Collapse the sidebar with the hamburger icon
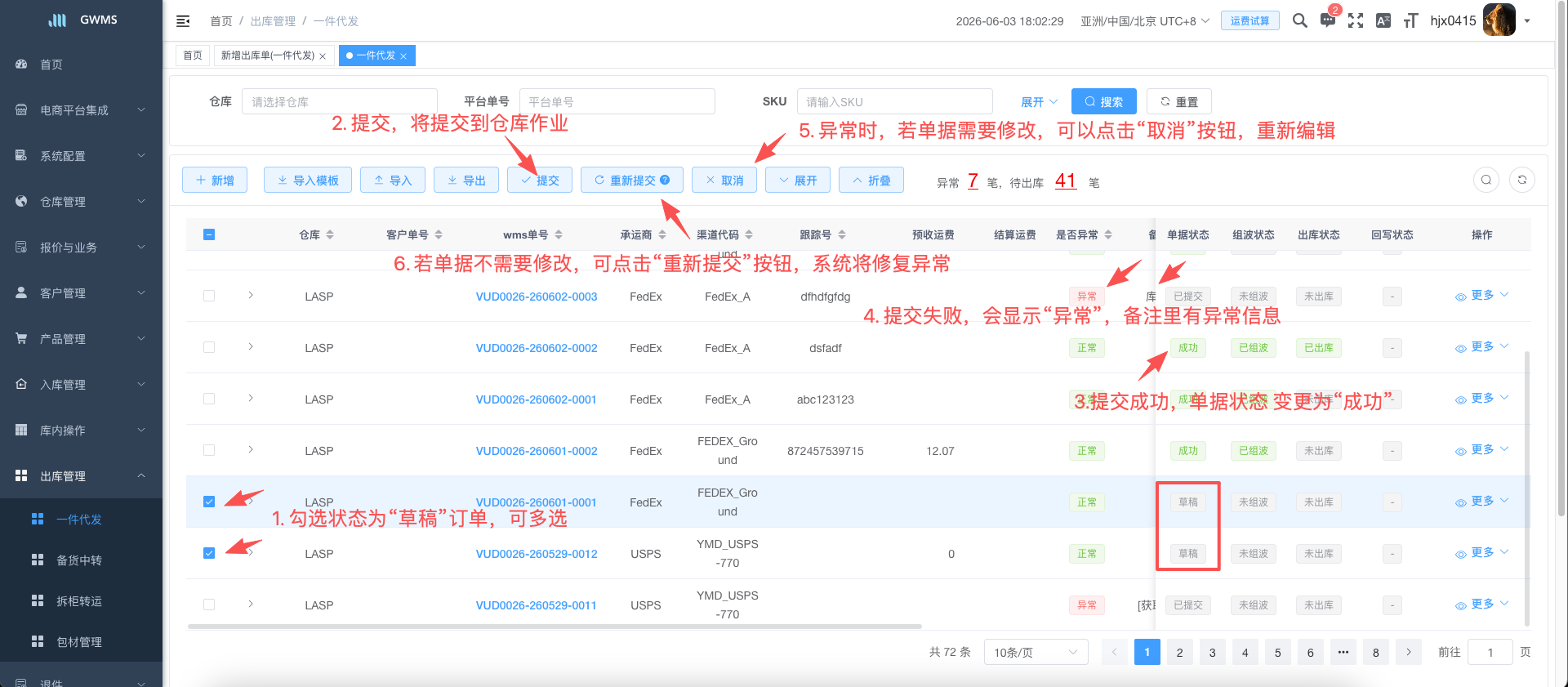 point(183,21)
